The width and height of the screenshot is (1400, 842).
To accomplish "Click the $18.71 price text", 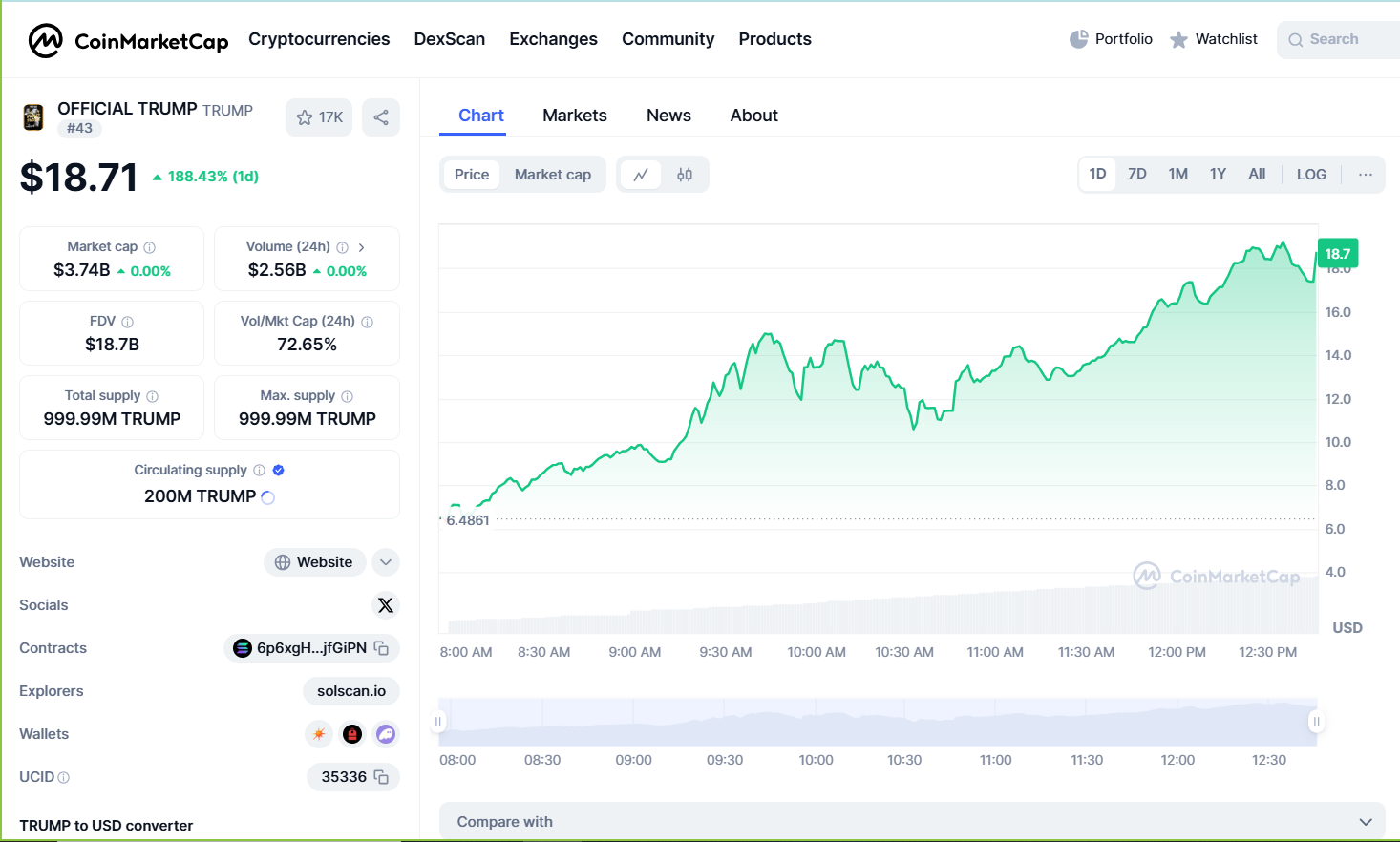I will (79, 178).
